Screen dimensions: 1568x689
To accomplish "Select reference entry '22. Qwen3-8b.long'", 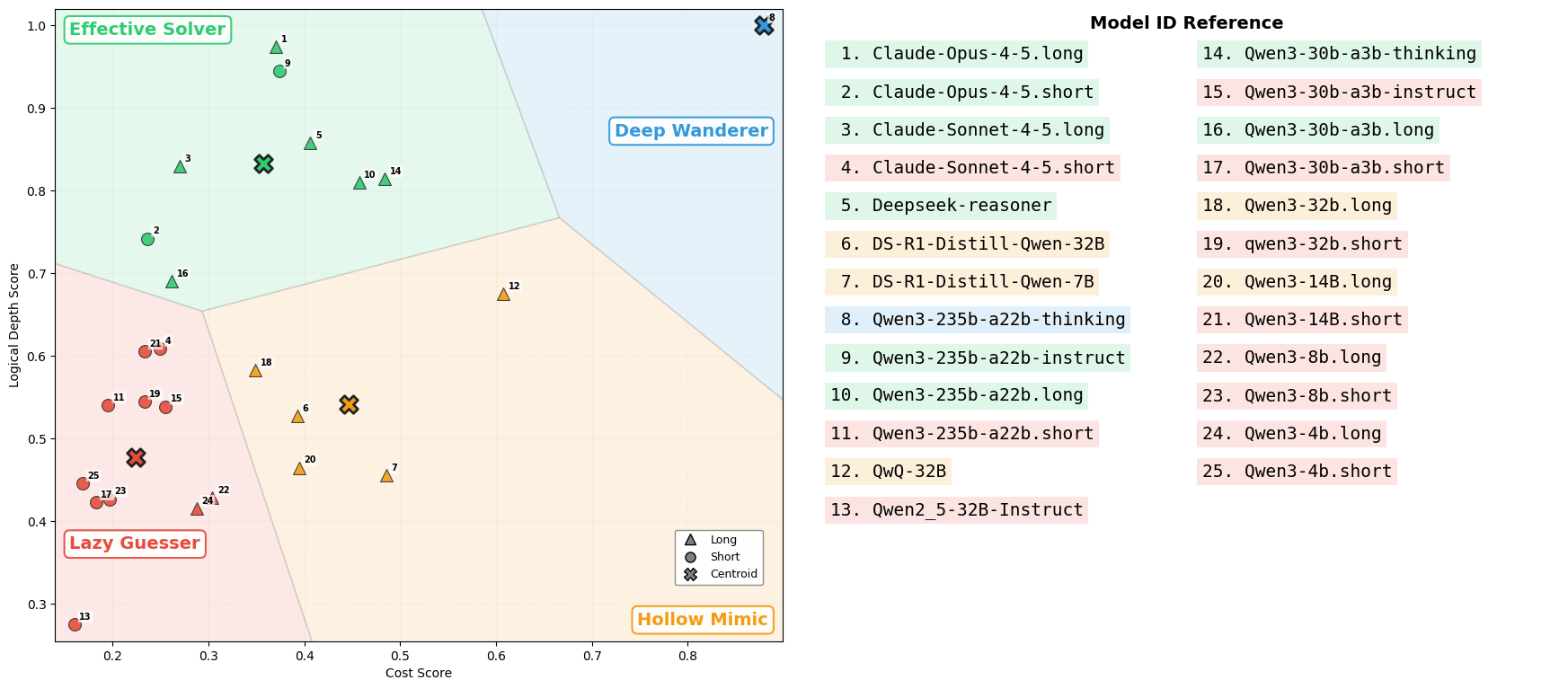I will coord(1292,358).
